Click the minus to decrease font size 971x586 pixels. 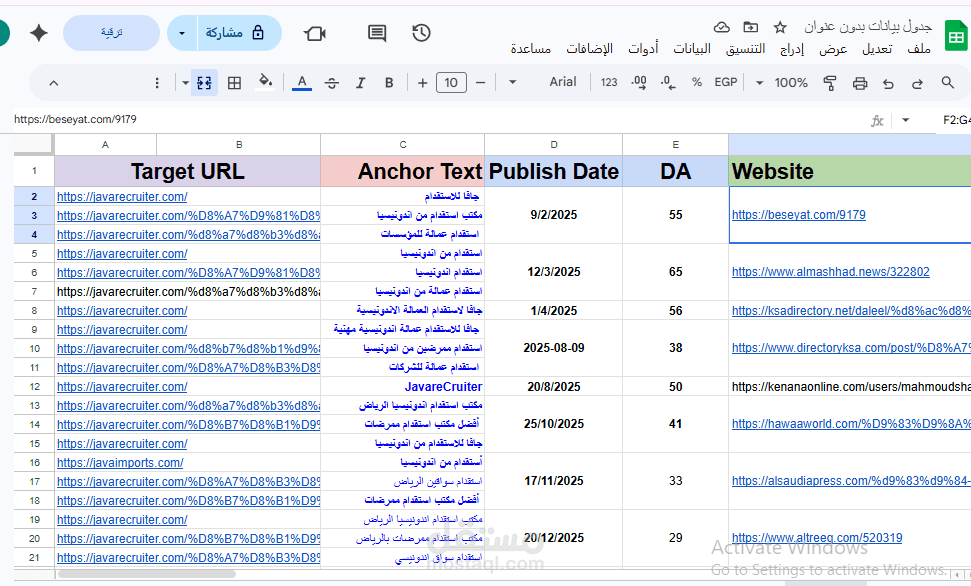pyautogui.click(x=480, y=82)
